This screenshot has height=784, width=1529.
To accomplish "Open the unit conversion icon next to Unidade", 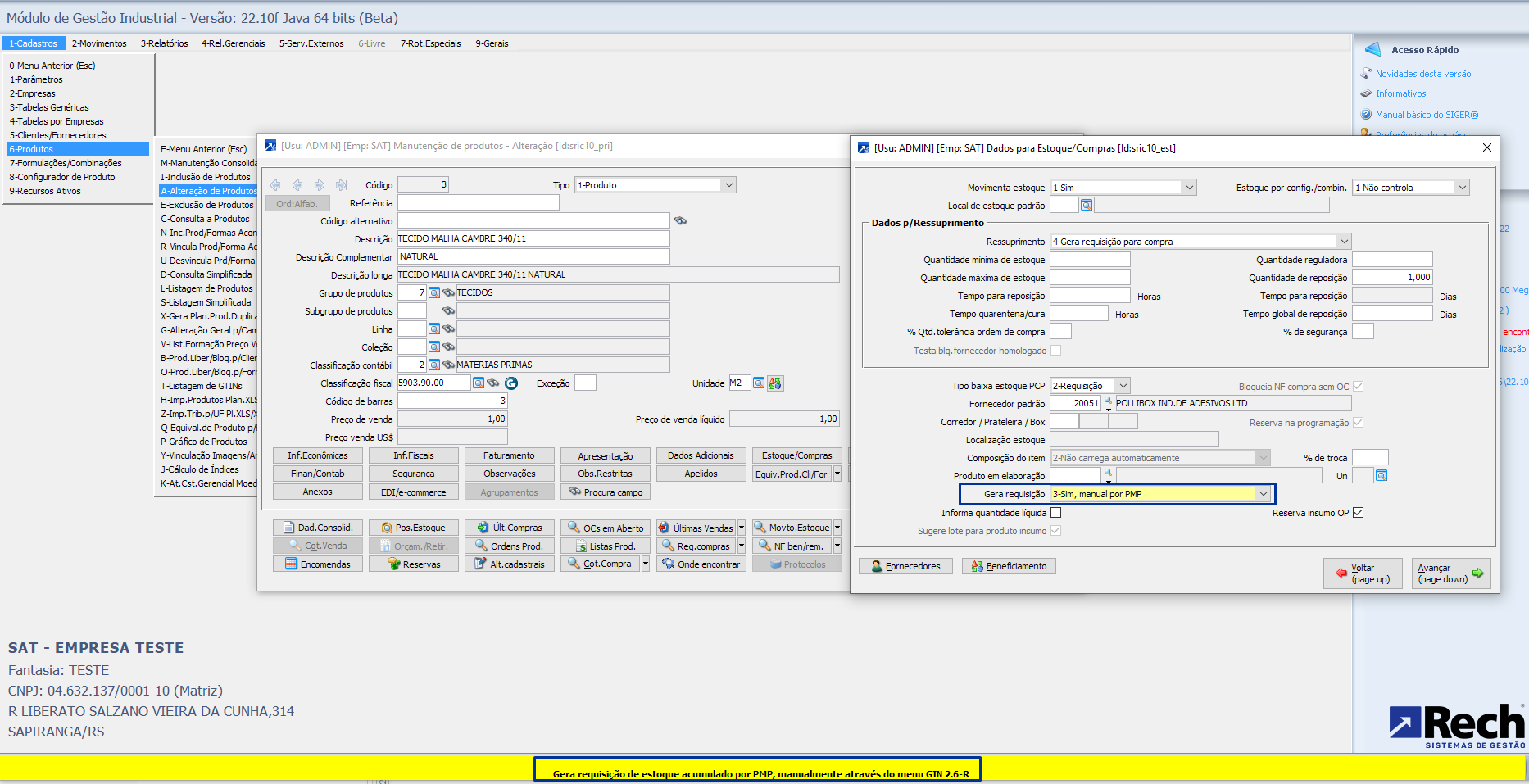I will [775, 383].
